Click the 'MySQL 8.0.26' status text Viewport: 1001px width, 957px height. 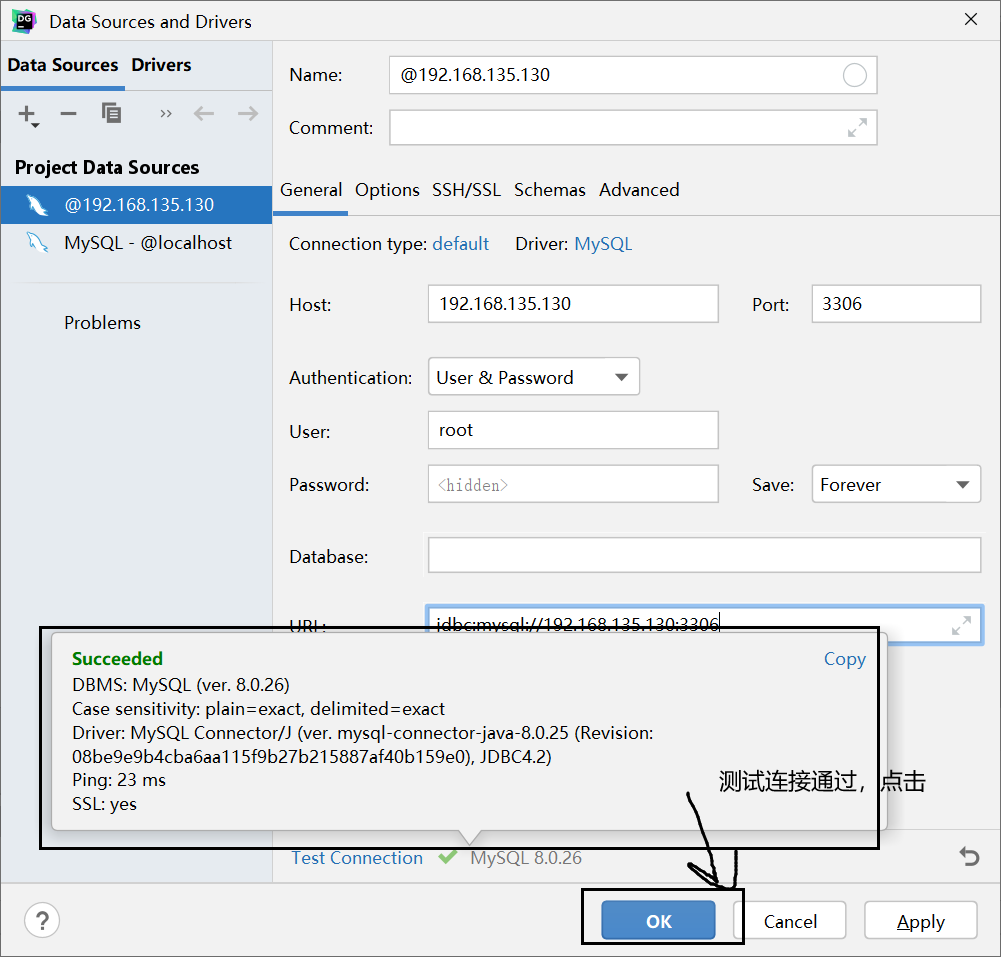pyautogui.click(x=526, y=857)
